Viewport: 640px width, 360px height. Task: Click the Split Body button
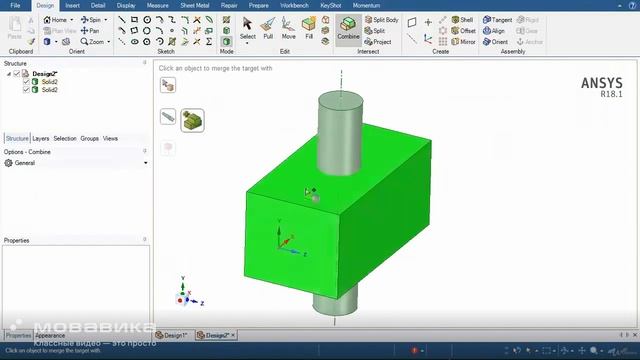click(x=381, y=20)
